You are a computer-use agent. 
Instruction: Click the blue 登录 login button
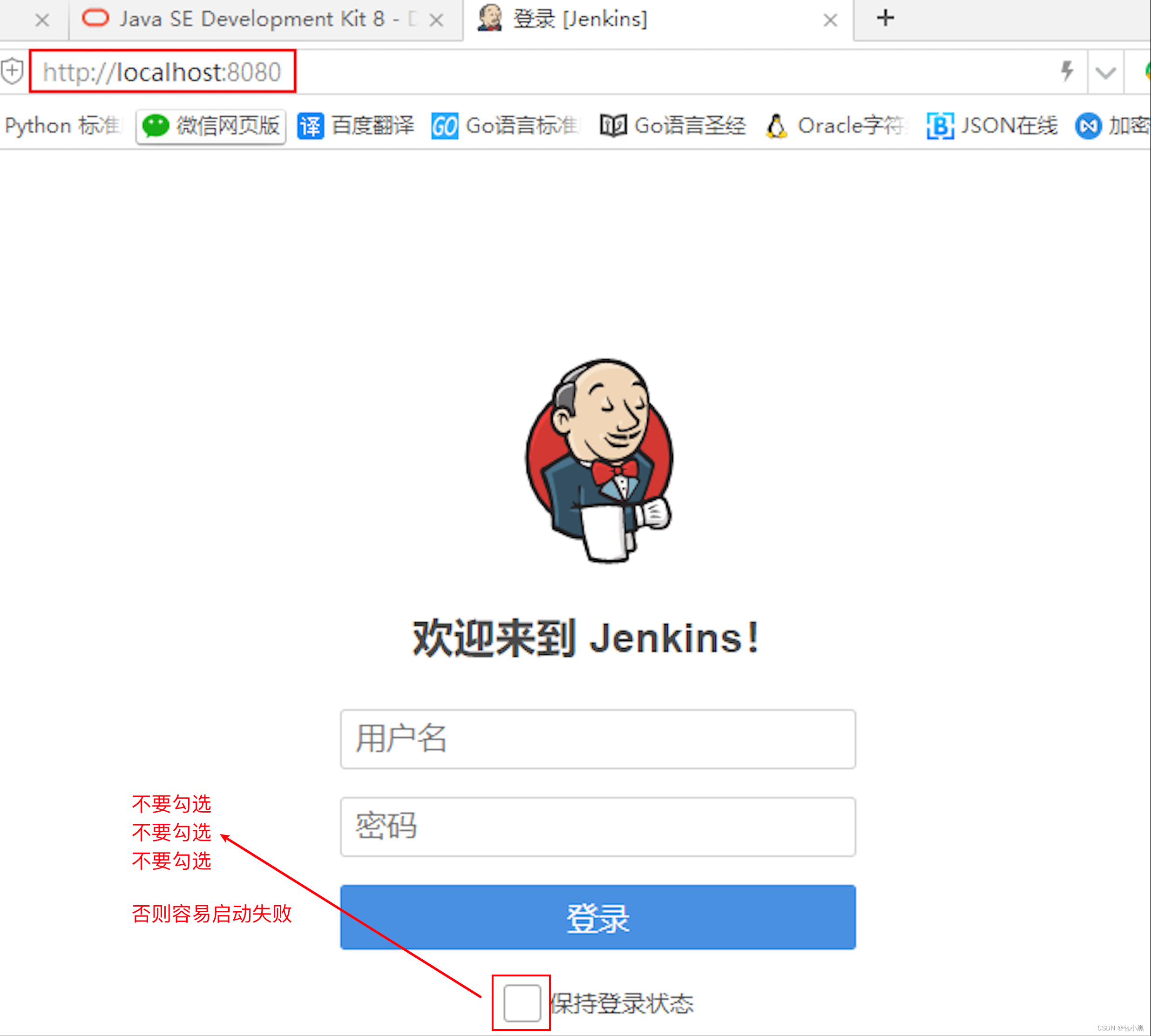coord(597,917)
